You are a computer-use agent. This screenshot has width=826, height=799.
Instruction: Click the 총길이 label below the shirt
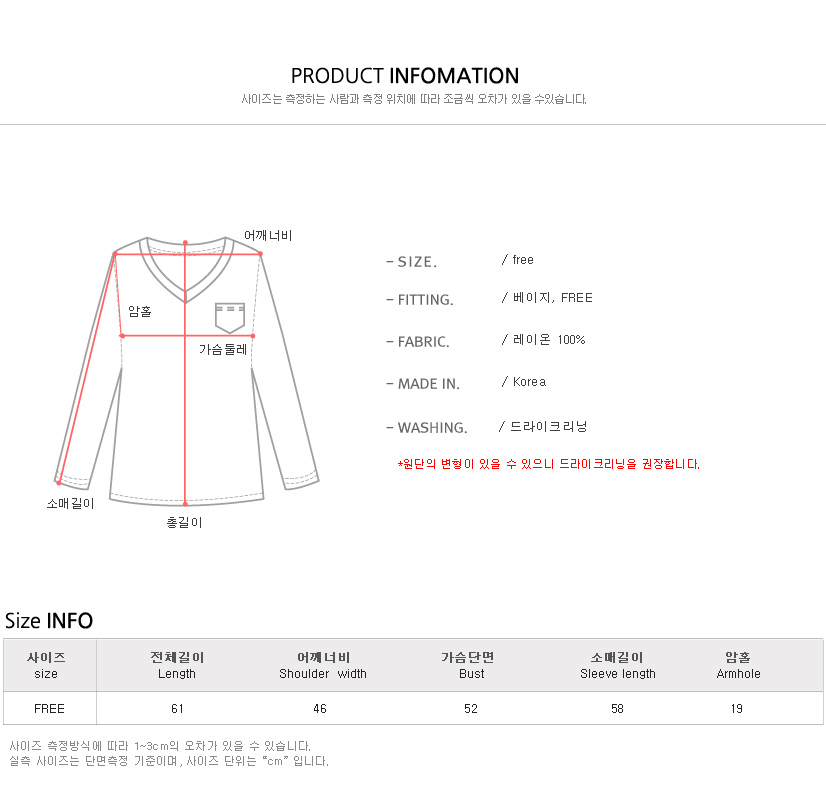[x=184, y=522]
